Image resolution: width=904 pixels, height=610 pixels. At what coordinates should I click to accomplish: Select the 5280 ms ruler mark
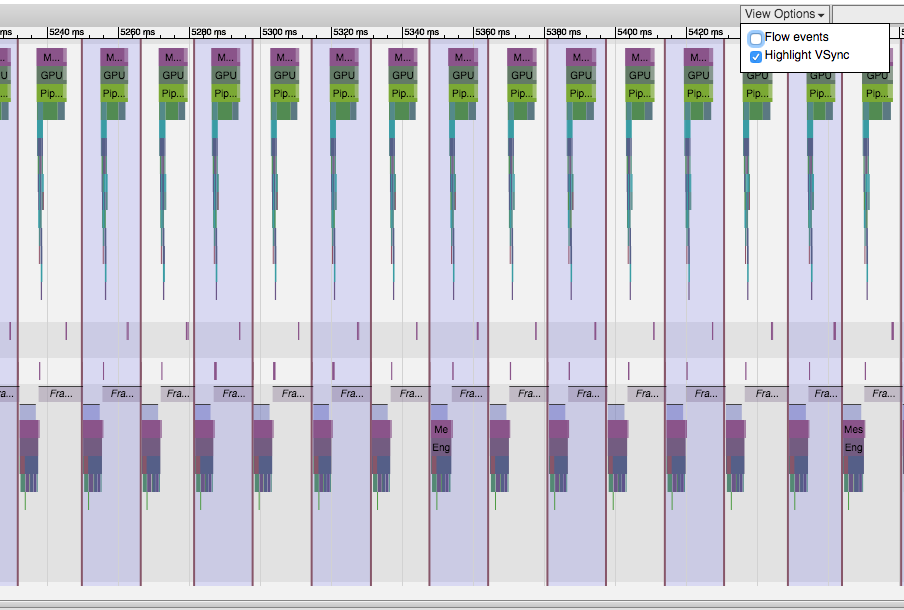click(x=208, y=32)
